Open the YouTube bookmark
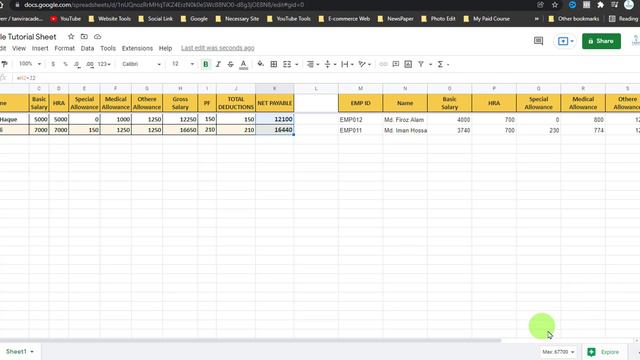 click(66, 19)
